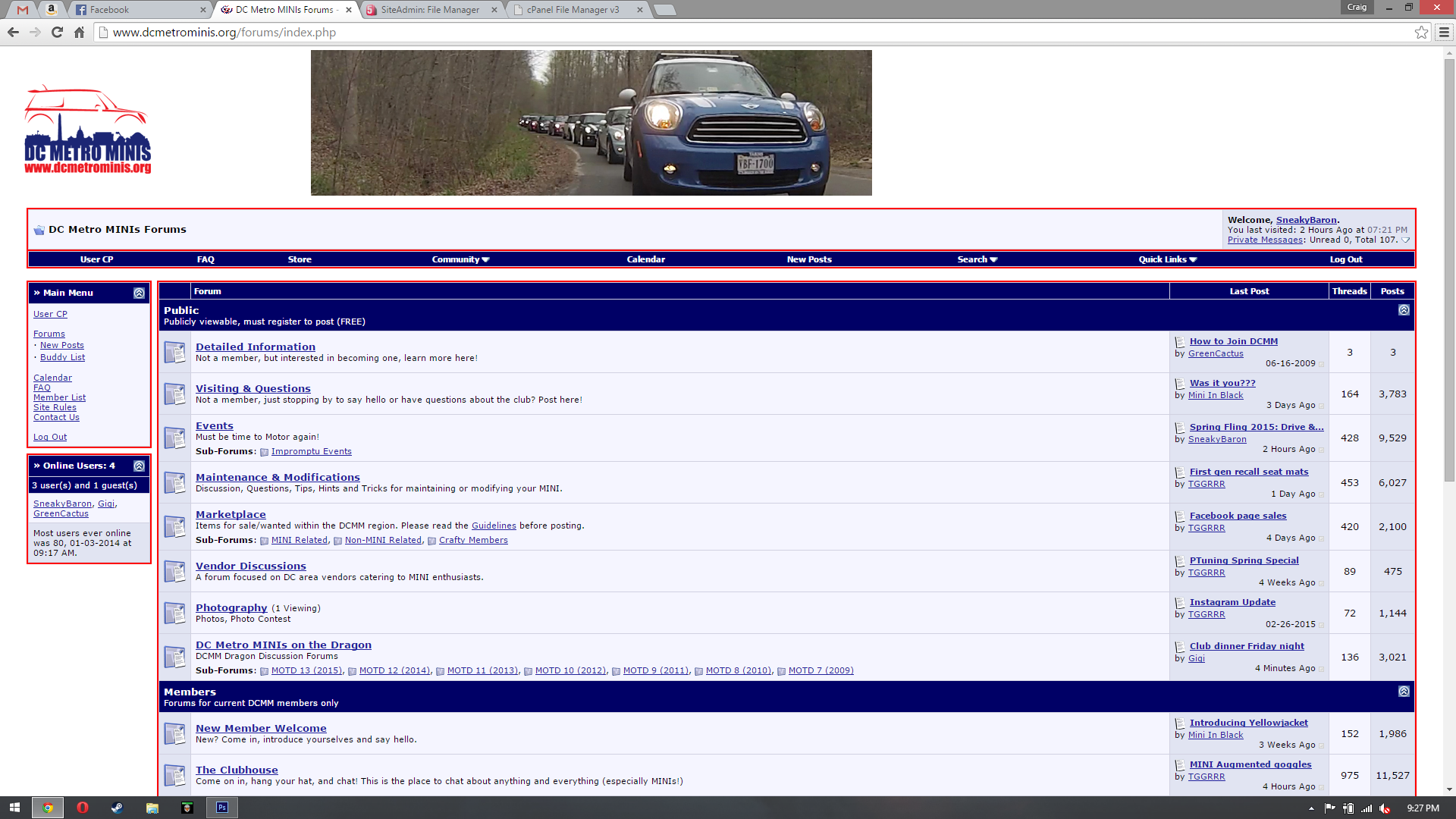Expand the Community dropdown menu
The height and width of the screenshot is (819, 1456).
[460, 259]
